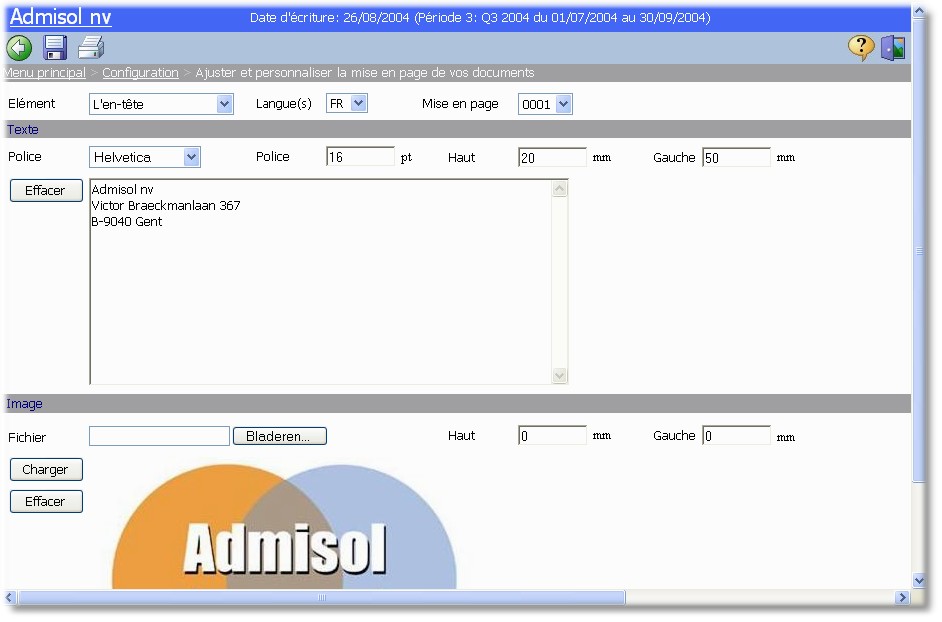The image size is (942, 622).
Task: Click the Texte Gauche field showing 50
Action: click(x=736, y=157)
